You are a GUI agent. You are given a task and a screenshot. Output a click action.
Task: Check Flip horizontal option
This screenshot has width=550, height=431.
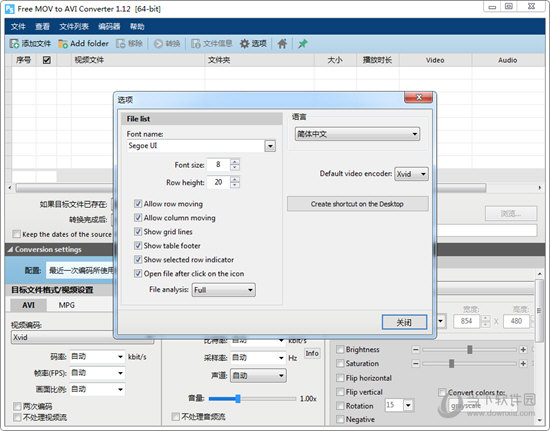(x=340, y=378)
